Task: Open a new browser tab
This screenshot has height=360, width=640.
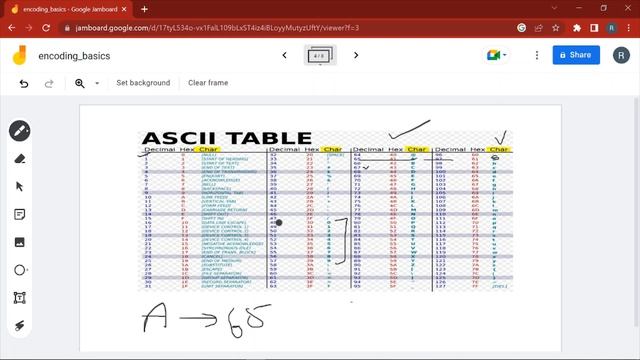Action: 144,9
